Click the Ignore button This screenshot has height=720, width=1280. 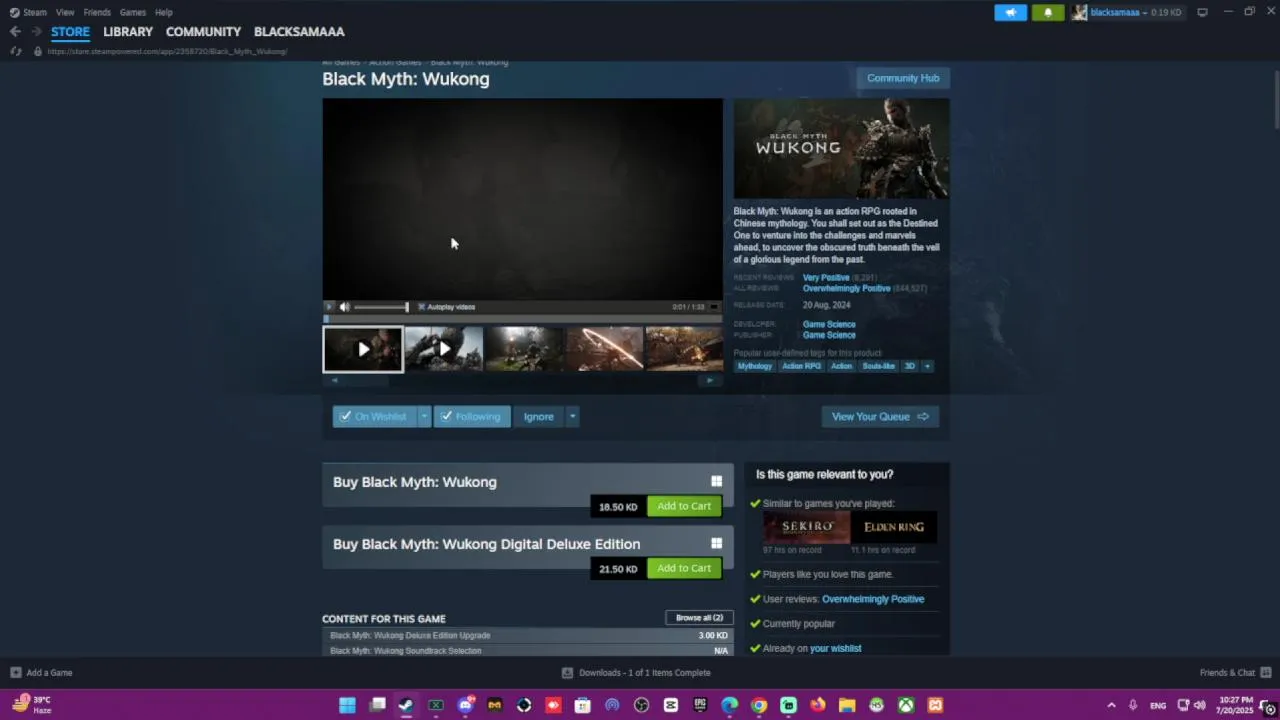[538, 416]
